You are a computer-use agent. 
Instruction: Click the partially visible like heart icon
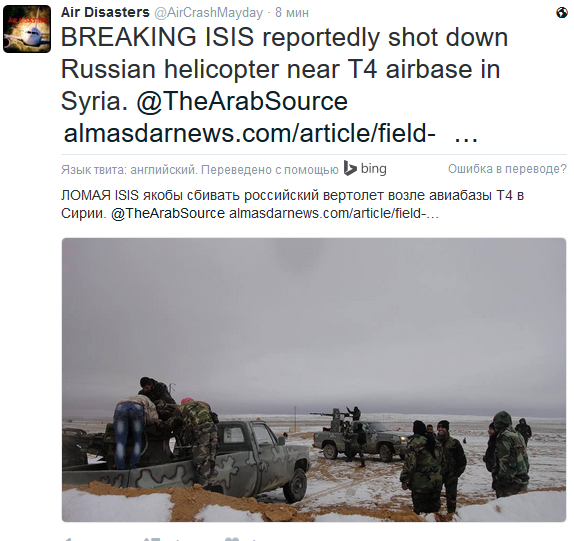233,539
